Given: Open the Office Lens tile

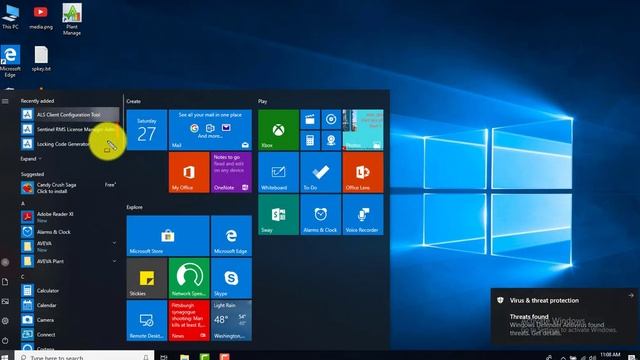Looking at the screenshot, I should click(x=363, y=172).
